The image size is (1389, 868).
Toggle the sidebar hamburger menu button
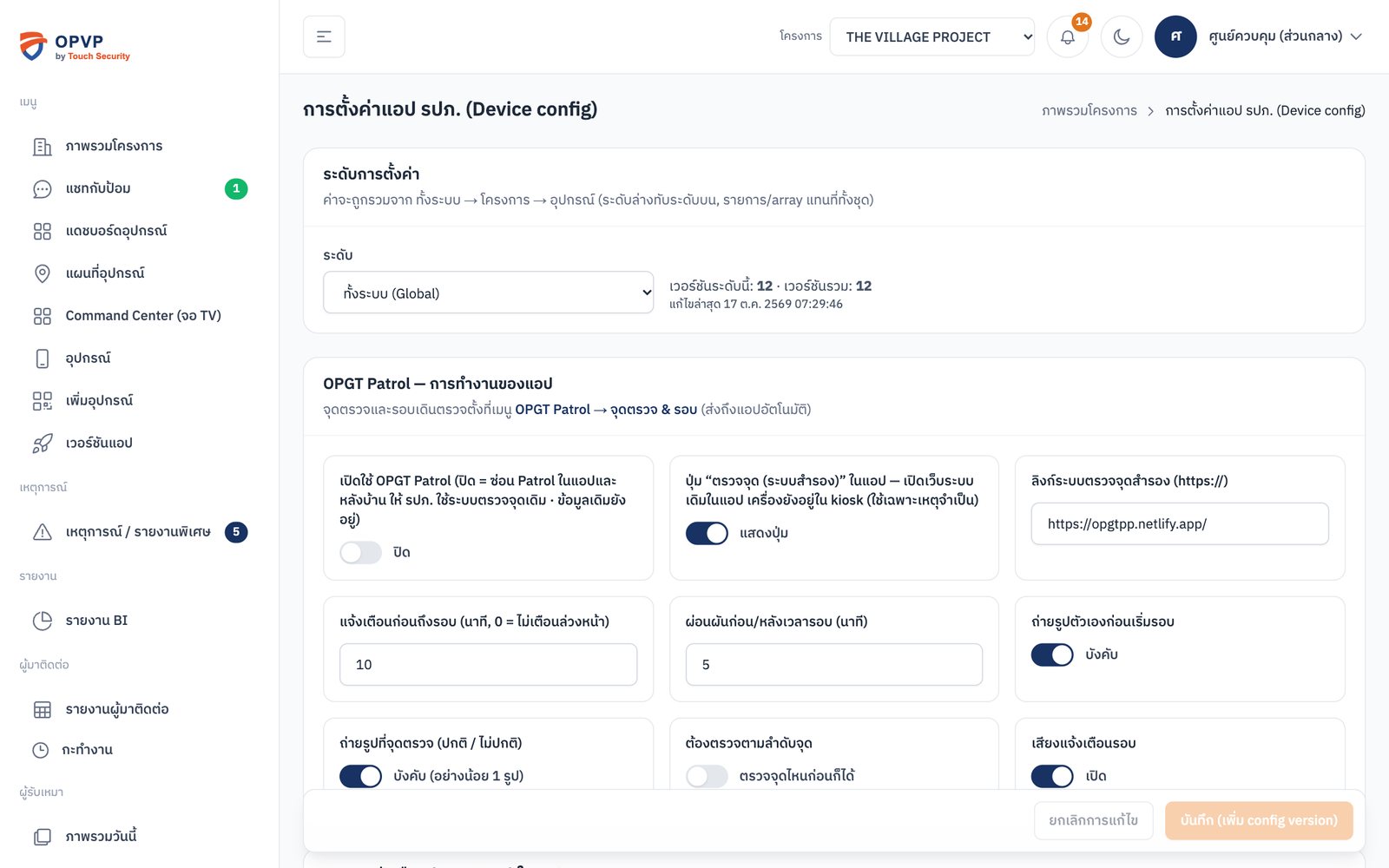[324, 36]
